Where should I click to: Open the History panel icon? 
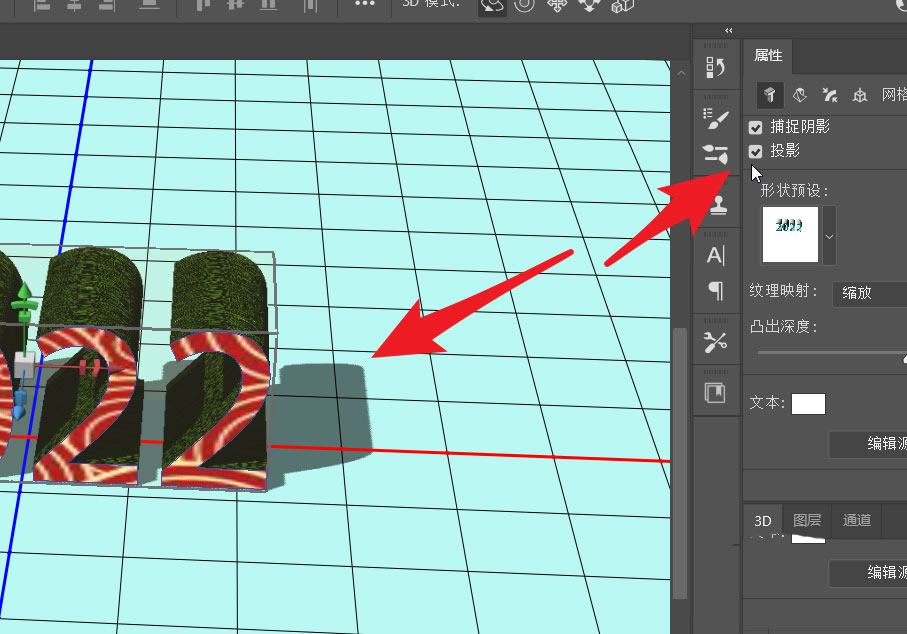(x=716, y=67)
